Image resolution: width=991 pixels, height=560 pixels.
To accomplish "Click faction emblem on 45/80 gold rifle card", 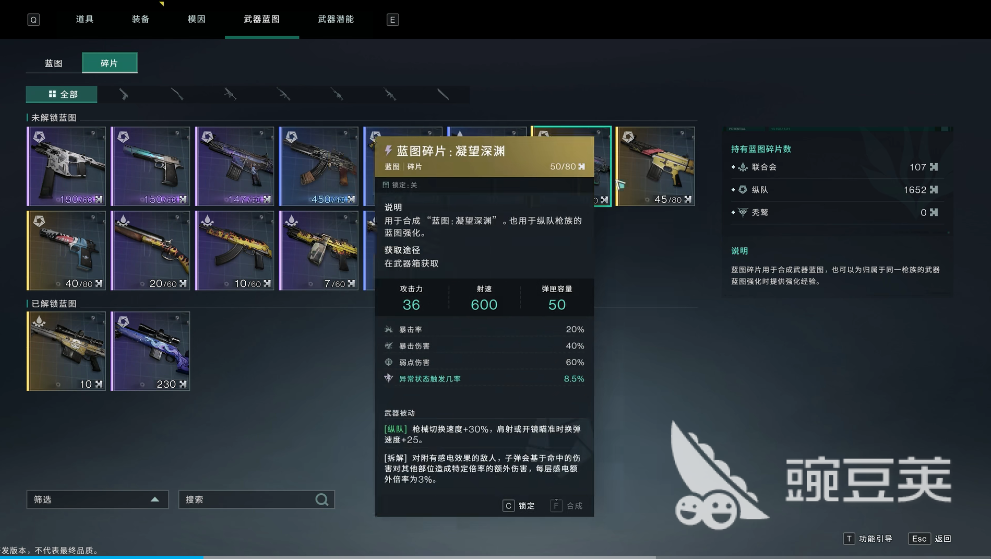I will (628, 137).
